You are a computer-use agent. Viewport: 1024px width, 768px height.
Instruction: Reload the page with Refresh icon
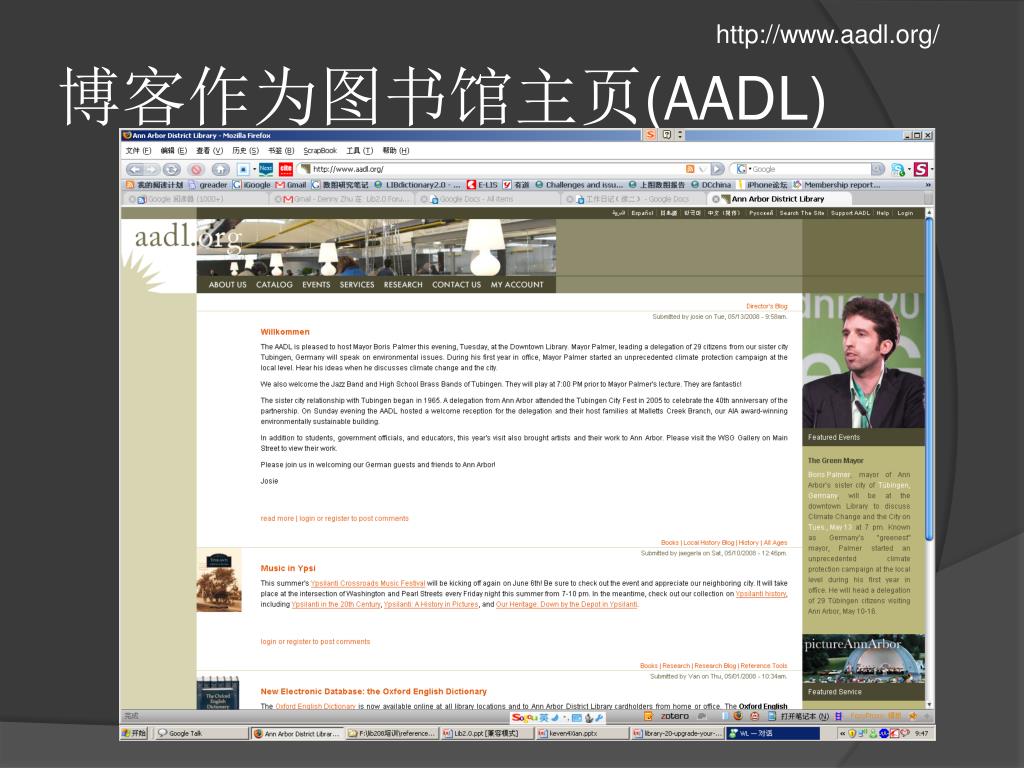click(x=172, y=169)
